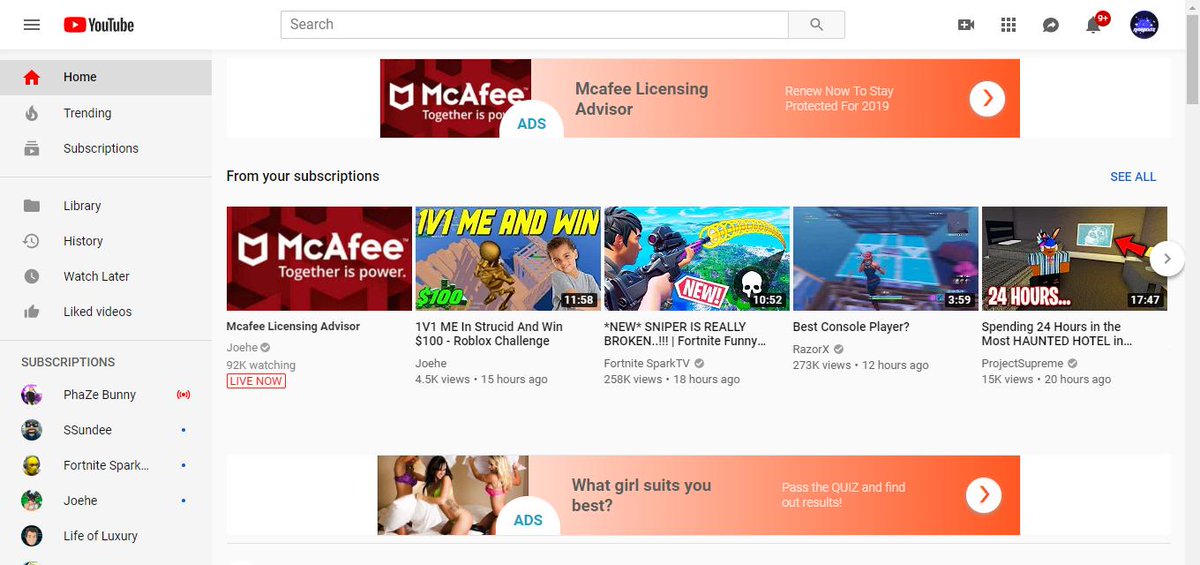This screenshot has width=1200, height=565.
Task: Open Watch Later from the sidebar
Action: tap(106, 276)
